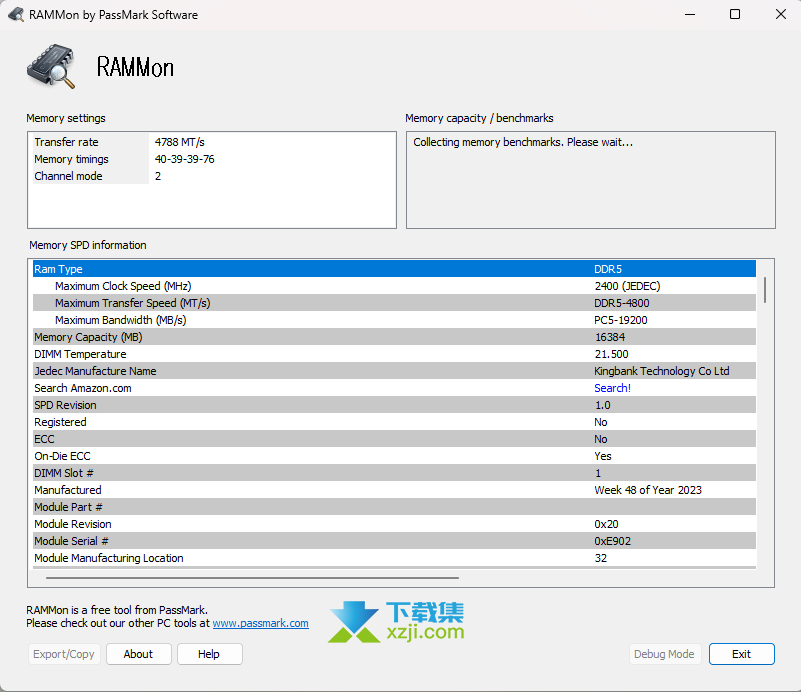Open the About dialog
The width and height of the screenshot is (801, 692).
[x=138, y=654]
